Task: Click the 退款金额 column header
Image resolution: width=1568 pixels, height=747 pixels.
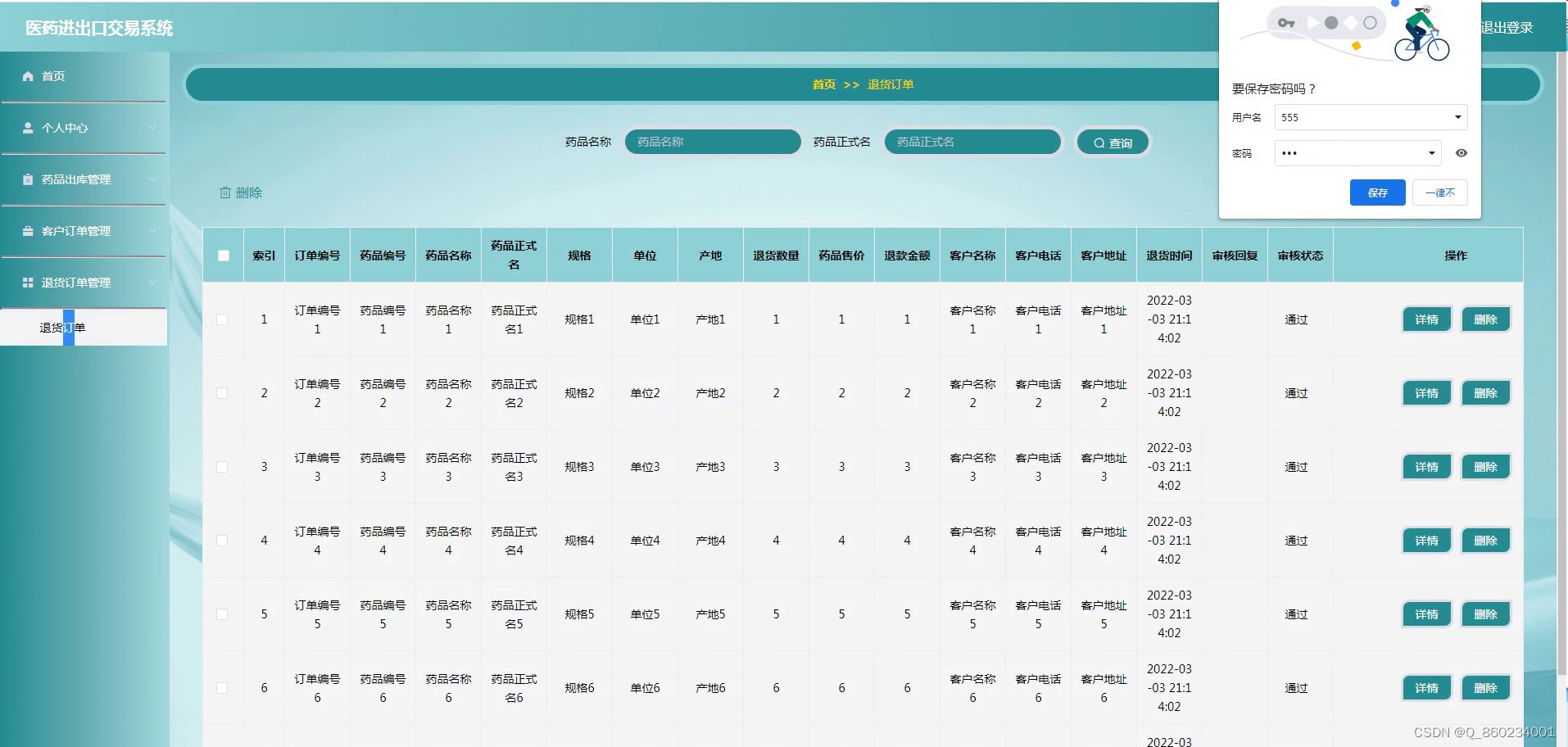Action: pos(907,256)
